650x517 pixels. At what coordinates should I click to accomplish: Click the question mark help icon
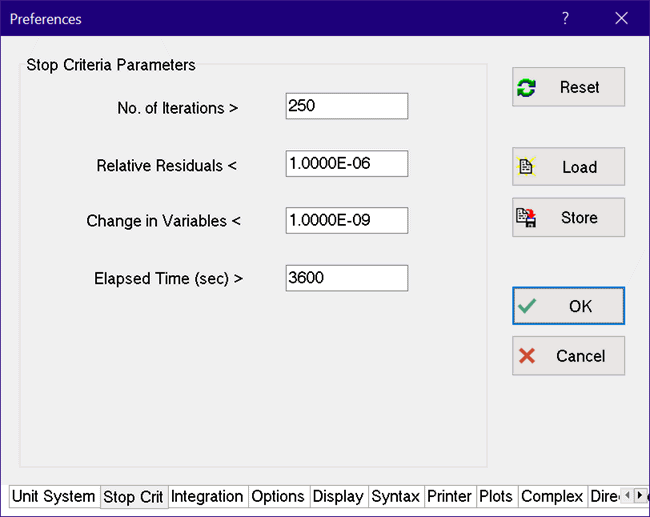(x=565, y=18)
